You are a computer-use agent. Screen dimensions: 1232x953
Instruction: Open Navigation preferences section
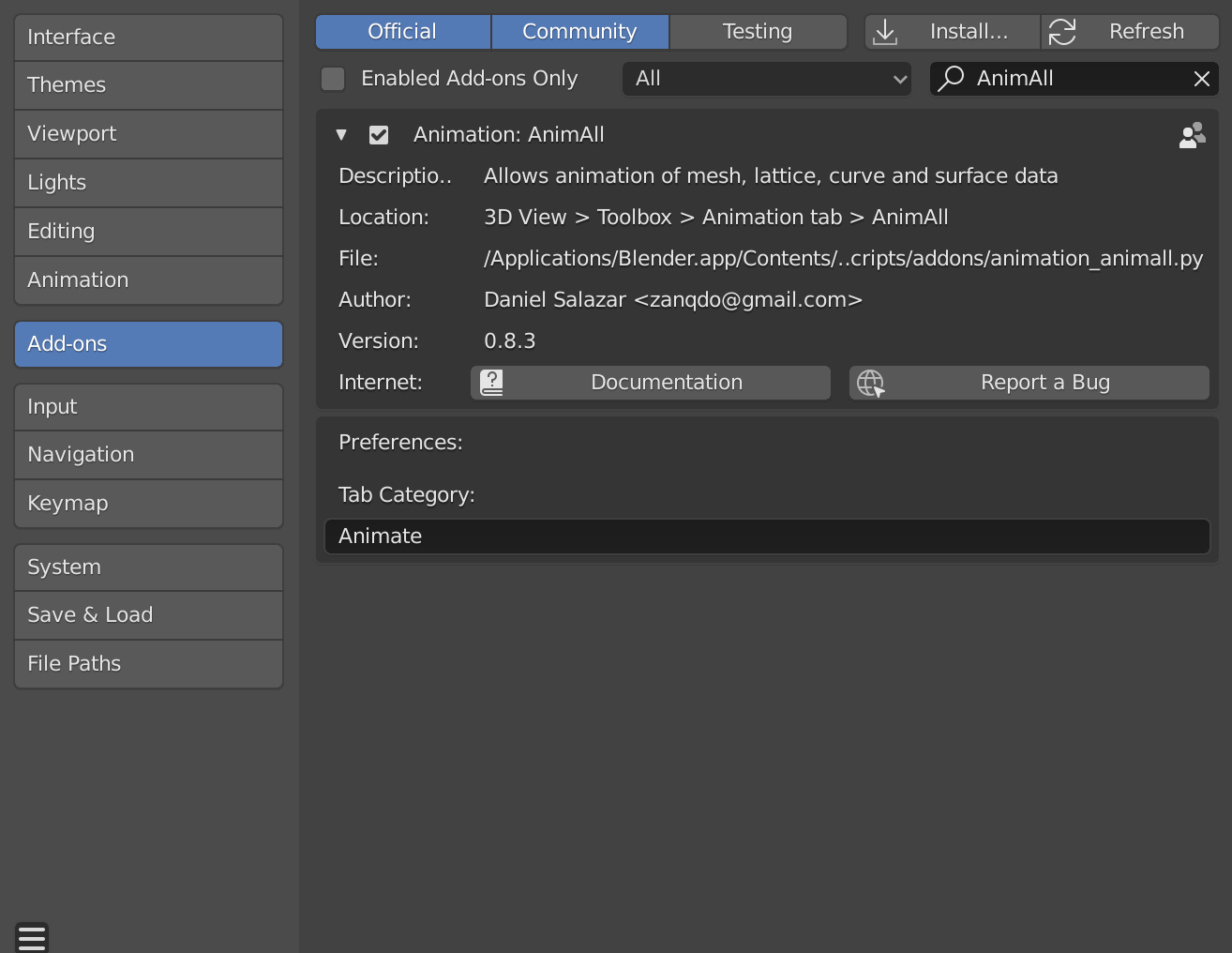148,455
